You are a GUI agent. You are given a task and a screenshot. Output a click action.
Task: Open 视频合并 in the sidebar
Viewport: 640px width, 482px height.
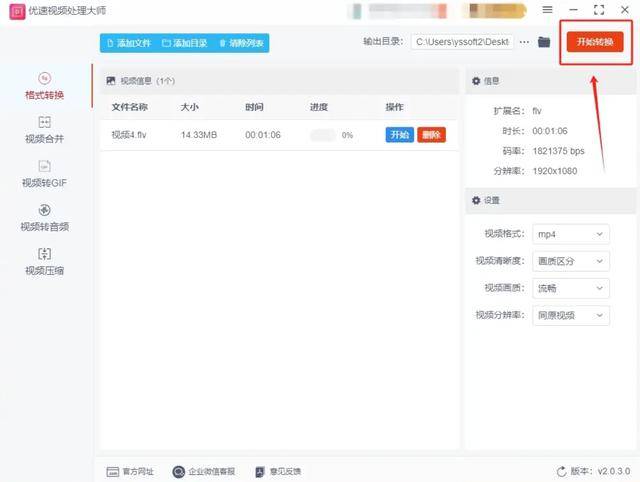[44, 130]
